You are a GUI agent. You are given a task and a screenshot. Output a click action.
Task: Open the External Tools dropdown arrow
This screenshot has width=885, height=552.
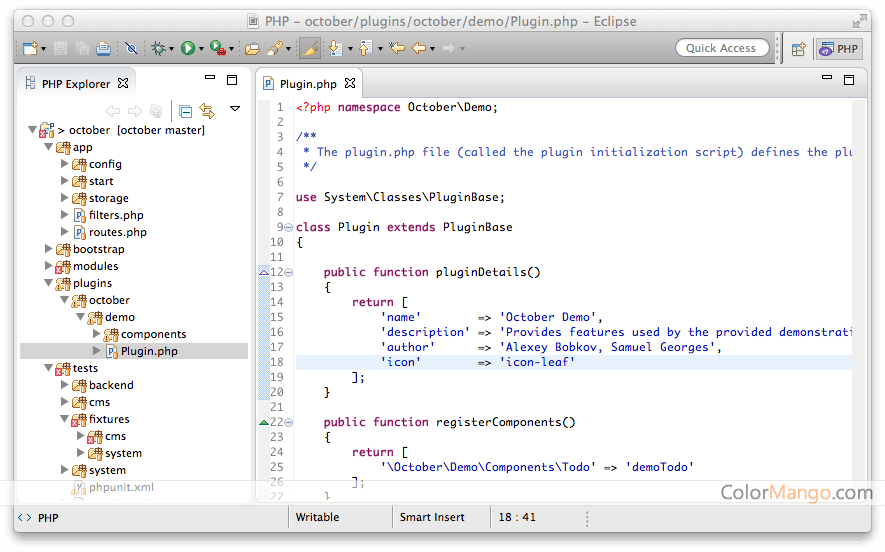point(231,49)
